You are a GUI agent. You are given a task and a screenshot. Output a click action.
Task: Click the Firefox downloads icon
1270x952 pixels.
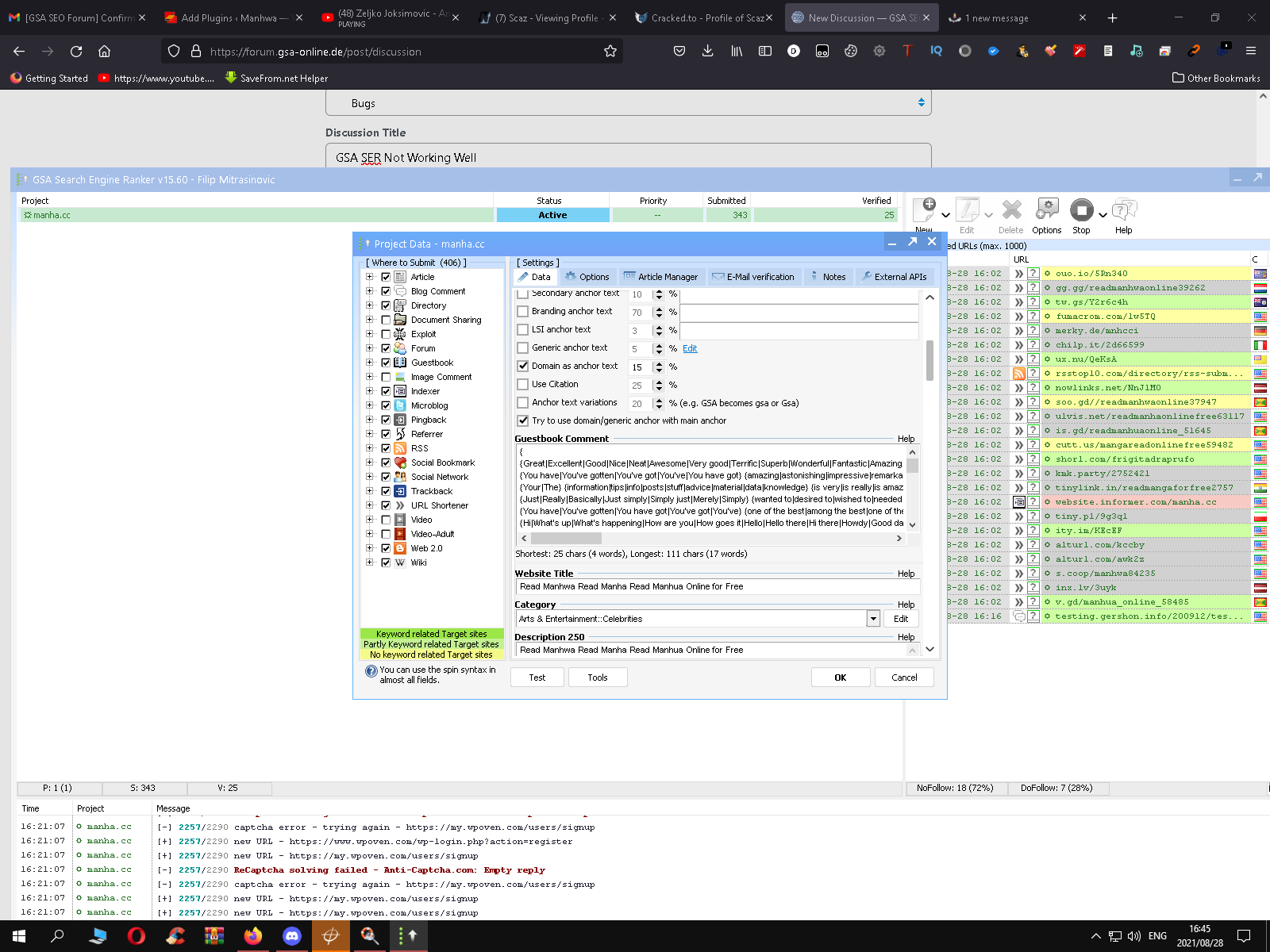click(x=708, y=51)
